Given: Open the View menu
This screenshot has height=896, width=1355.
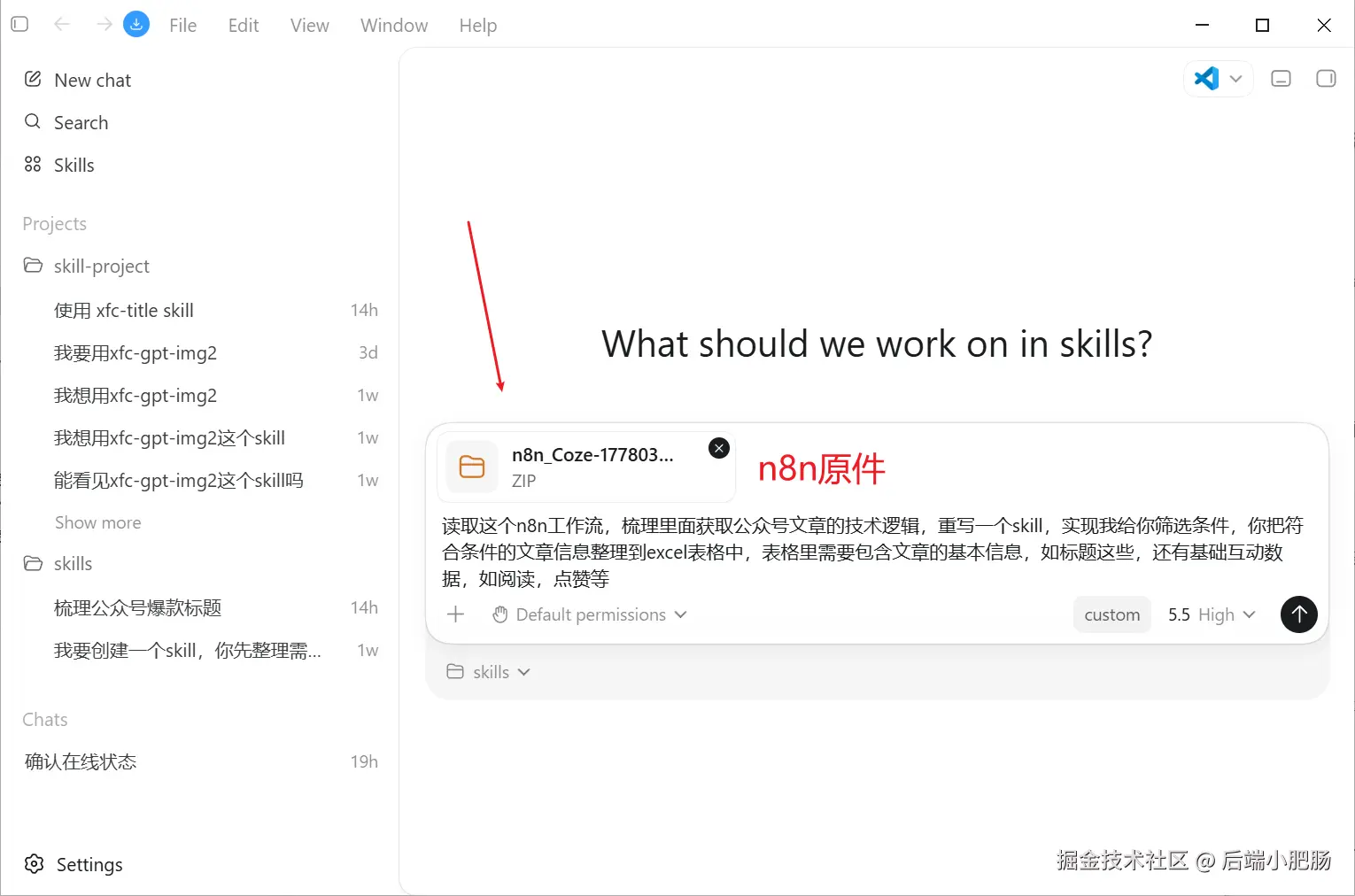Looking at the screenshot, I should [x=310, y=26].
